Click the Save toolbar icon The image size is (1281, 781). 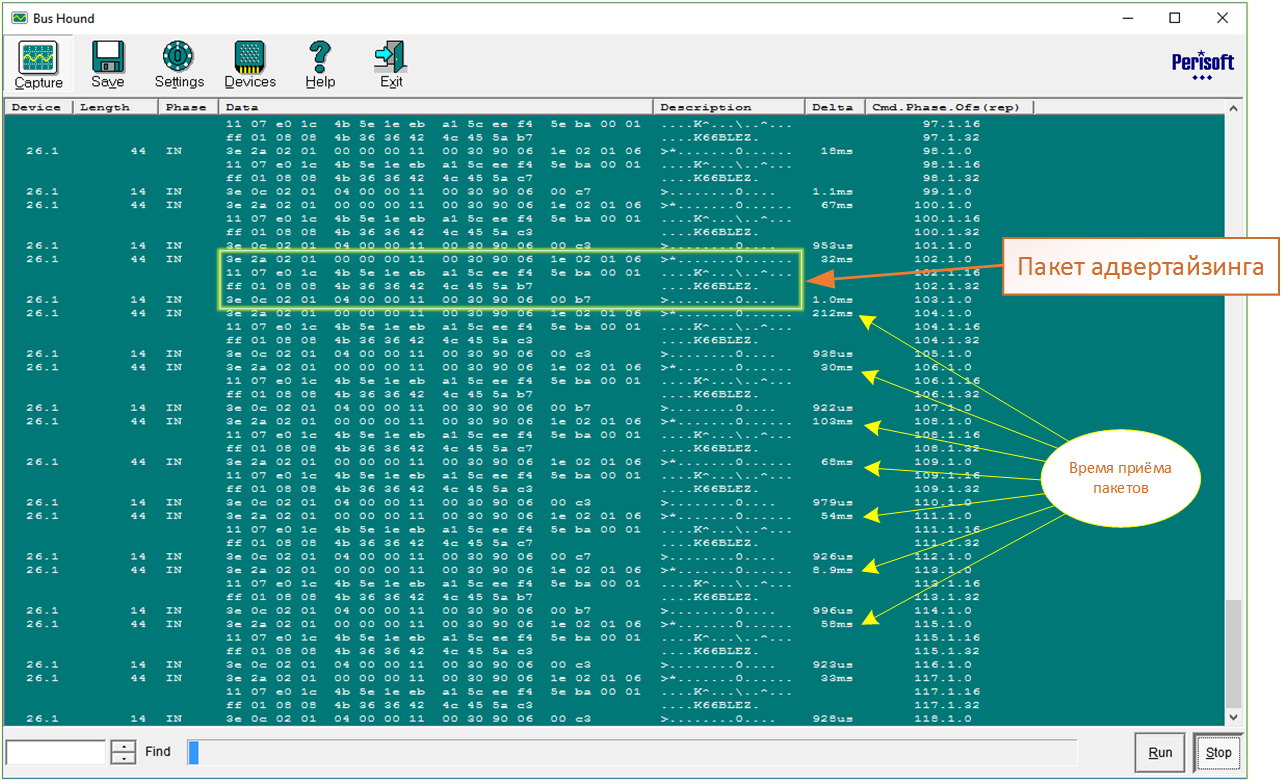tap(108, 66)
